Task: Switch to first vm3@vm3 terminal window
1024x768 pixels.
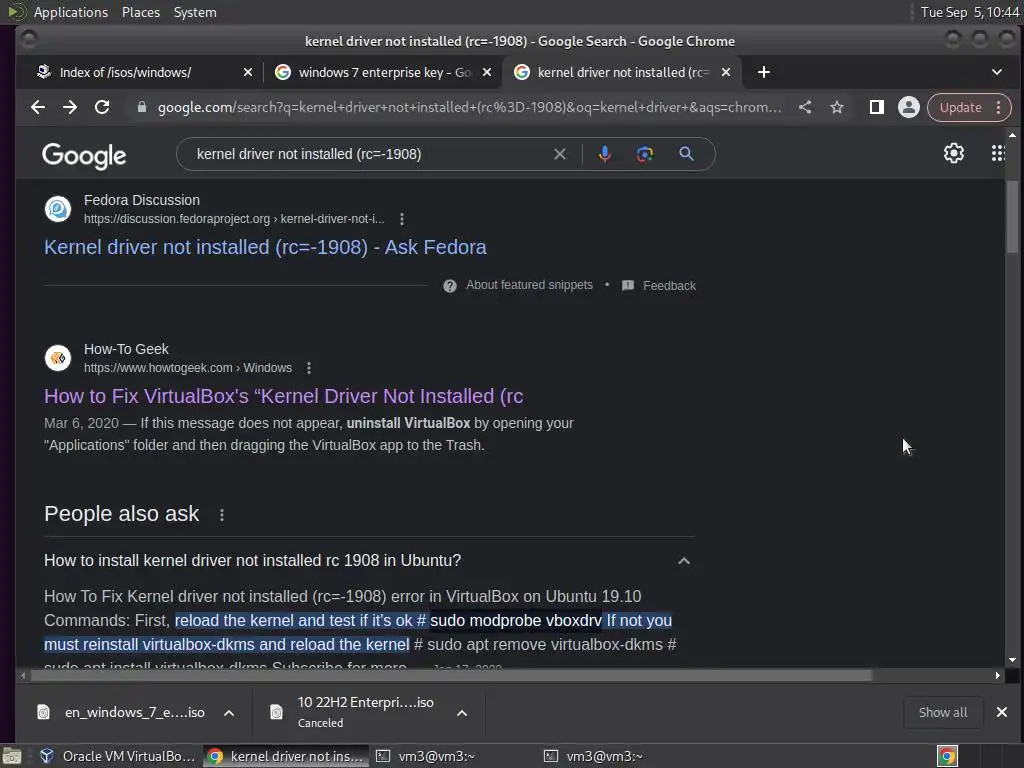Action: [426, 756]
